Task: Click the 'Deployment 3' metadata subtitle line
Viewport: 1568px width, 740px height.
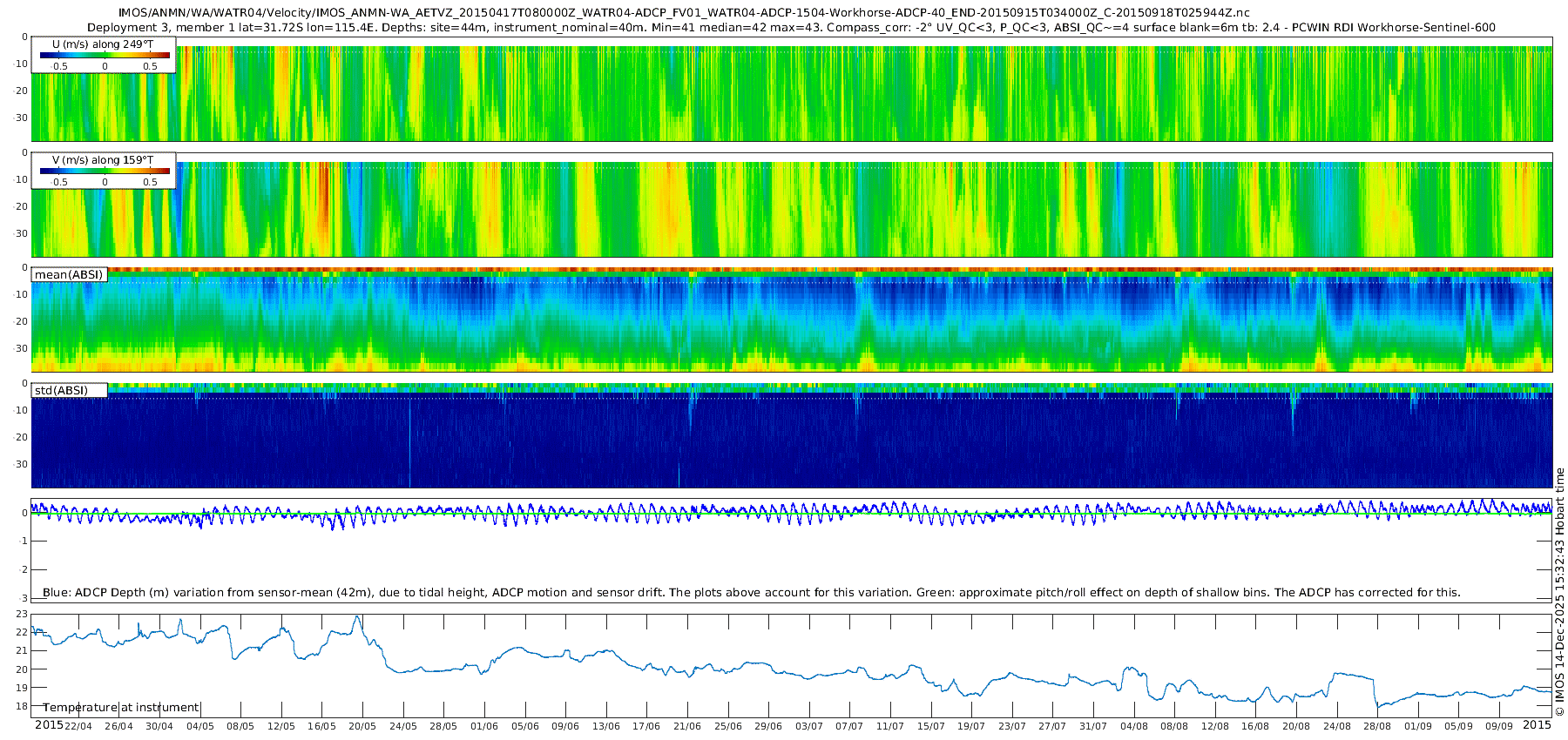Action: click(x=791, y=27)
